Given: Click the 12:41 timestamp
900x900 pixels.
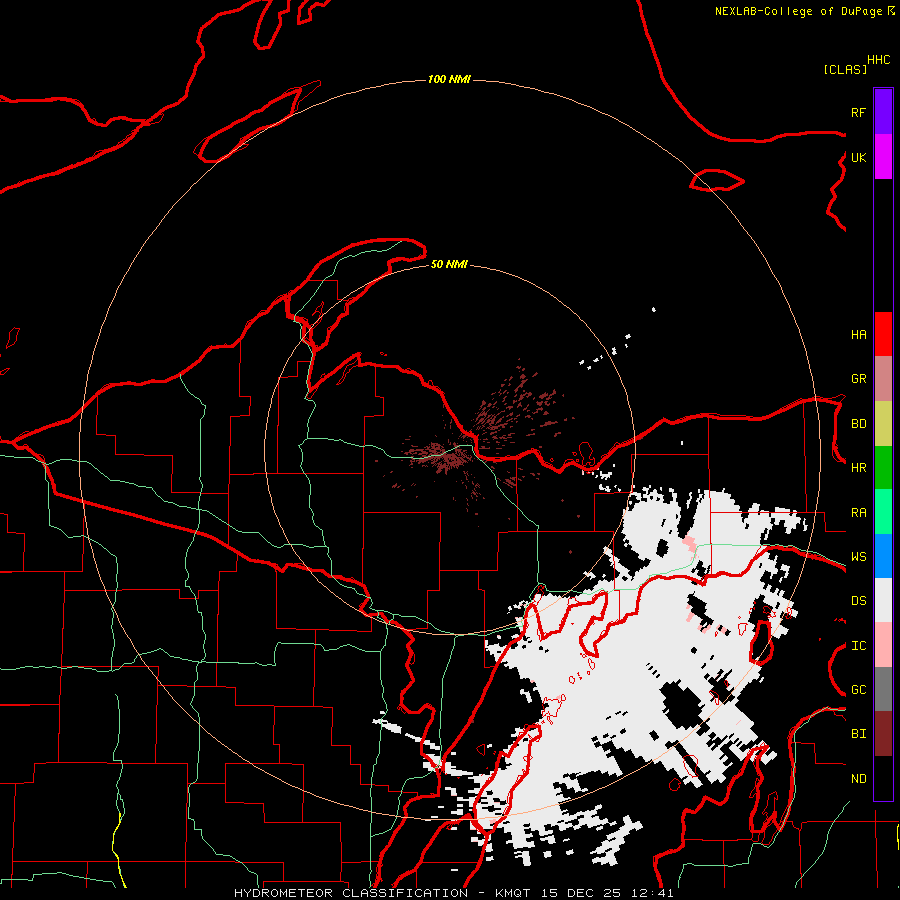Looking at the screenshot, I should [653, 893].
